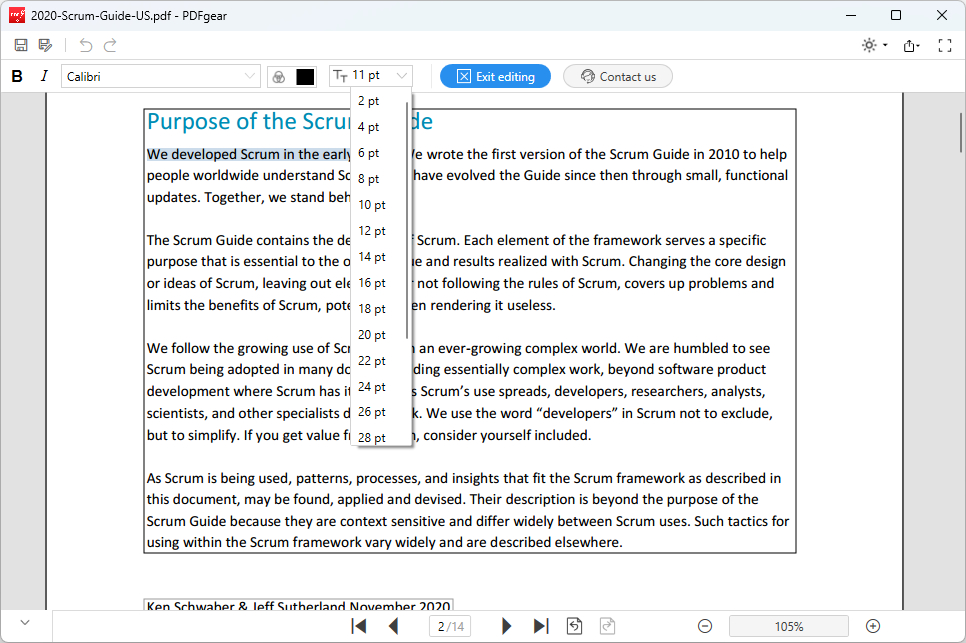Rotate page counterclockwise icon
Screen dimensions: 966x643
[x=574, y=626]
